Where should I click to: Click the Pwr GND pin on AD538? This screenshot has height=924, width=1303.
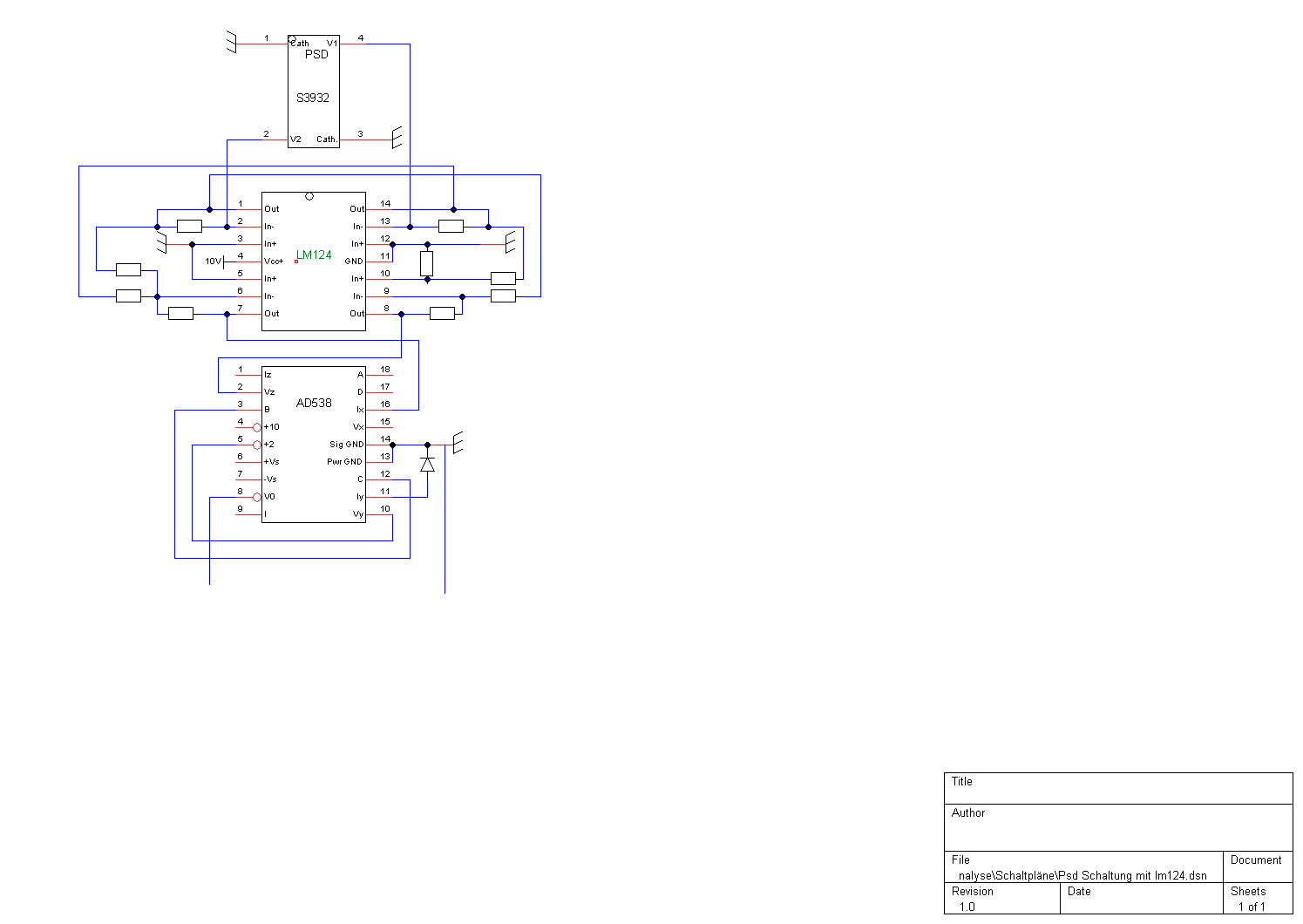[345, 462]
